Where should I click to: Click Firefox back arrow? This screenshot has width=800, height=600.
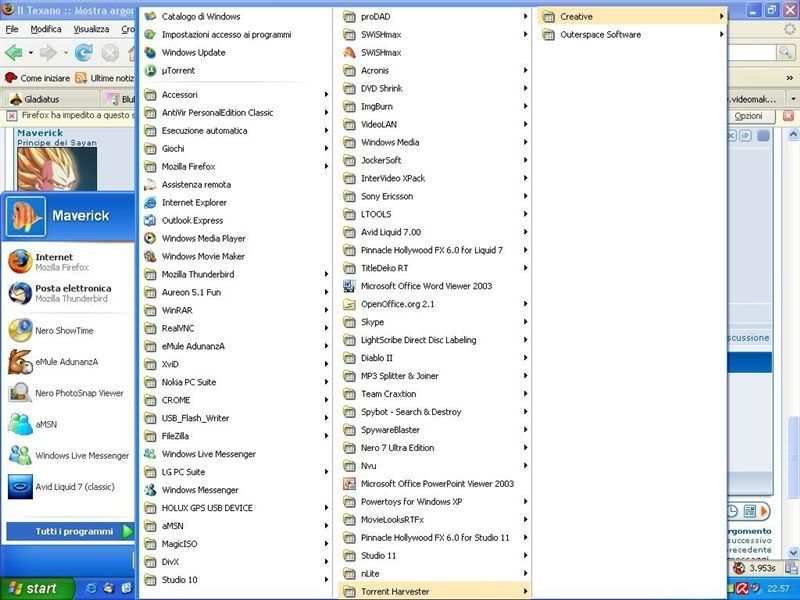tap(14, 52)
